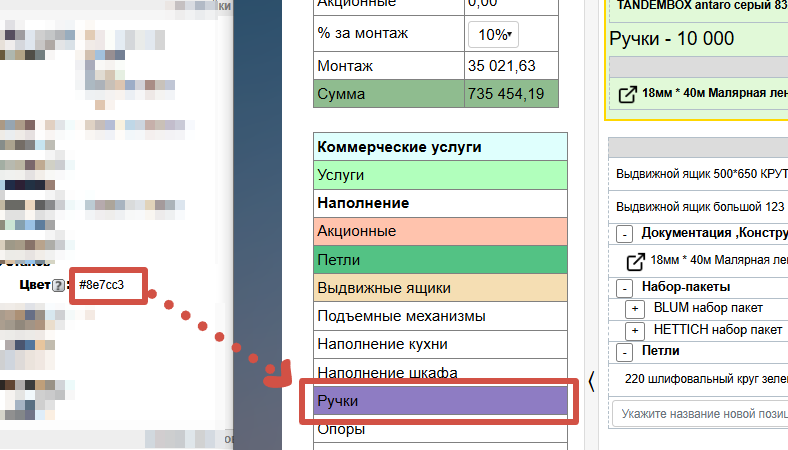The height and width of the screenshot is (450, 788).
Task: Collapse the Документация, Констру... group
Action: coord(624,234)
